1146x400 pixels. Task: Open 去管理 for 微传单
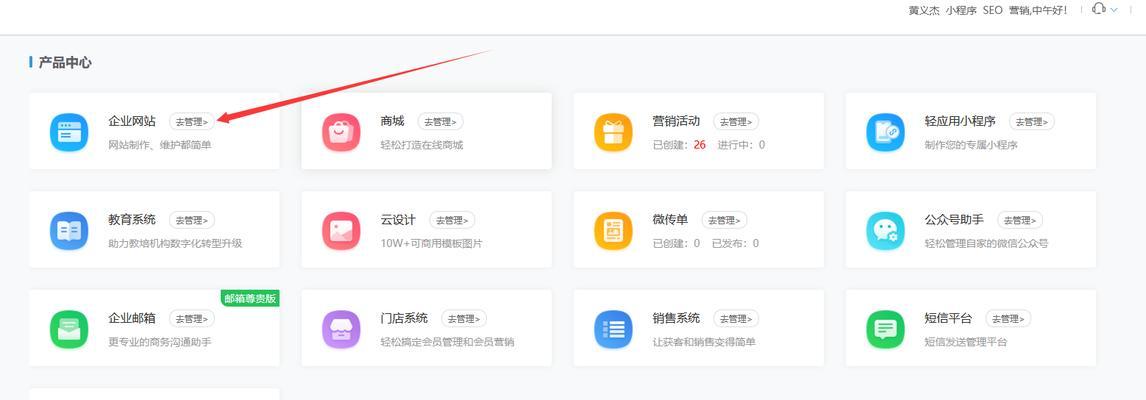pos(724,219)
